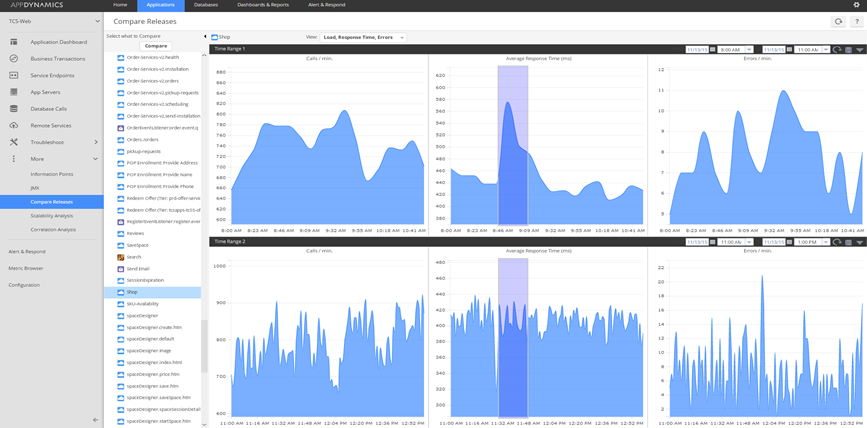Go to the Home tab
The height and width of the screenshot is (428, 867).
tap(119, 5)
